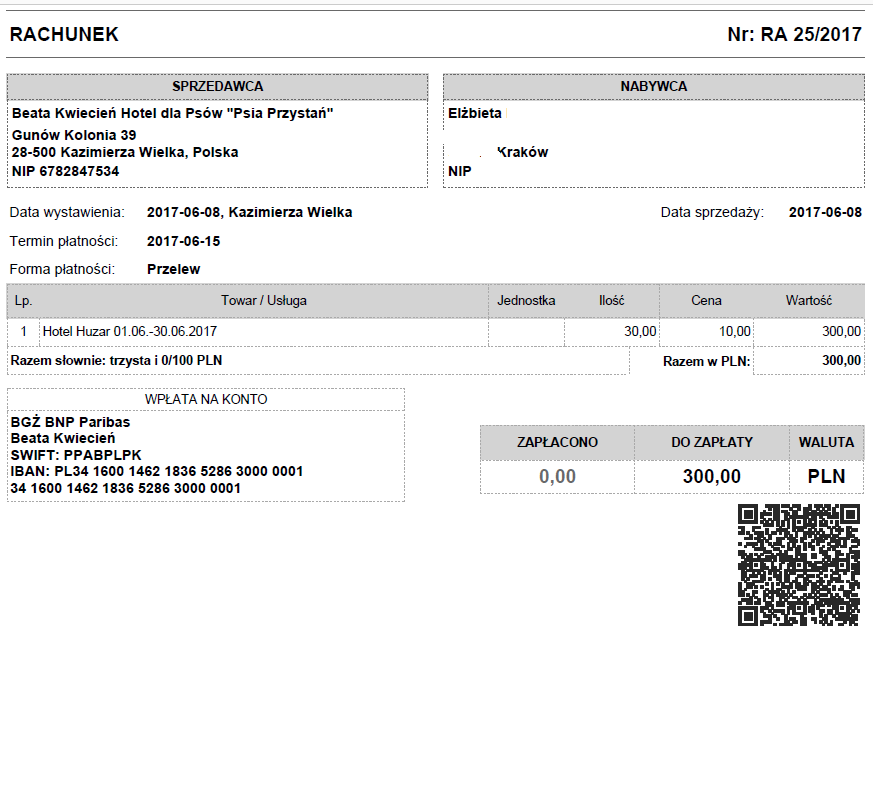Click the Przelew payment method value
The height and width of the screenshot is (792, 873).
173,269
